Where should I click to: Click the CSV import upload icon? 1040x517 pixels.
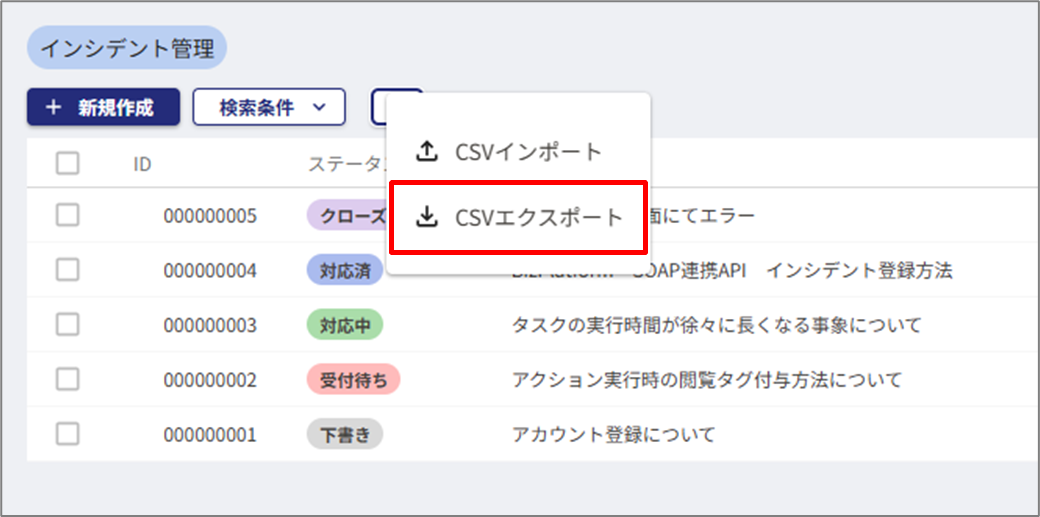[x=427, y=152]
